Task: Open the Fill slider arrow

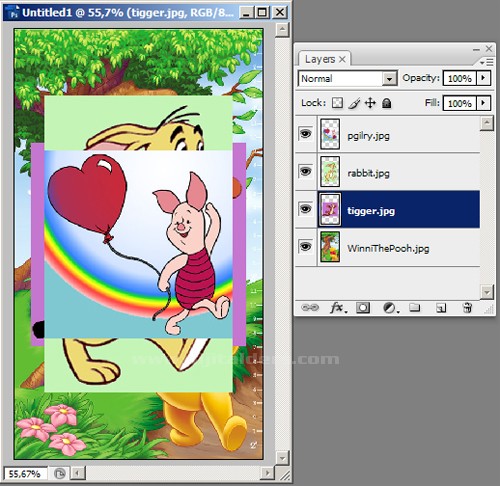Action: tap(483, 103)
